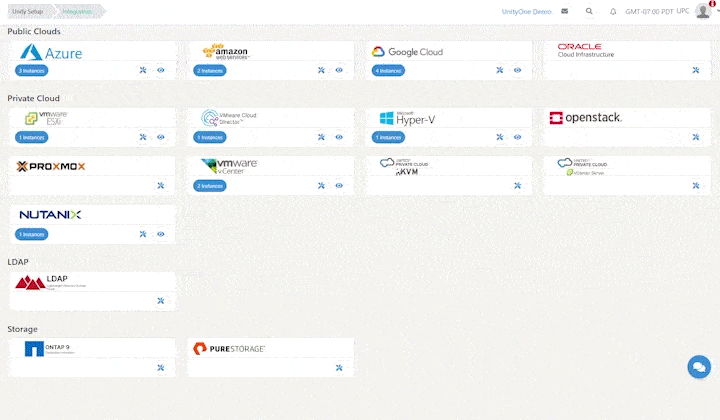The image size is (720, 420).
Task: Open notifications bell icon
Action: click(613, 11)
